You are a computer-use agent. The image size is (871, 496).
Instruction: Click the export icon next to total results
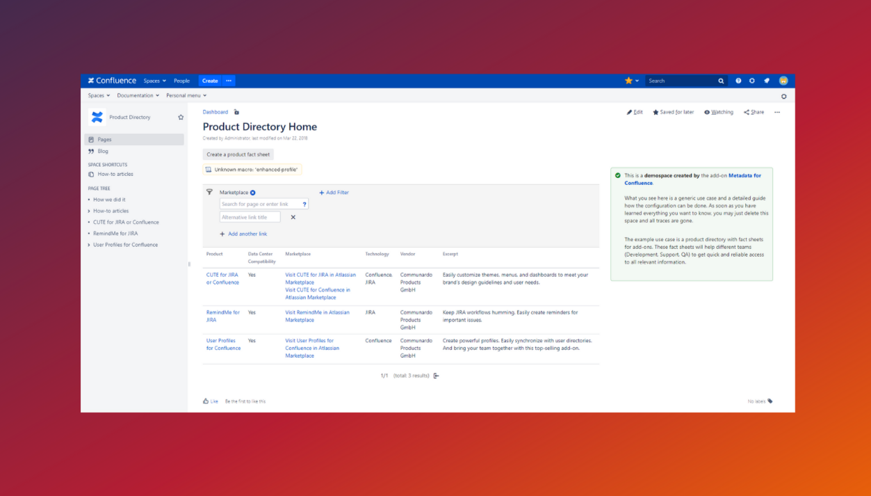(436, 376)
